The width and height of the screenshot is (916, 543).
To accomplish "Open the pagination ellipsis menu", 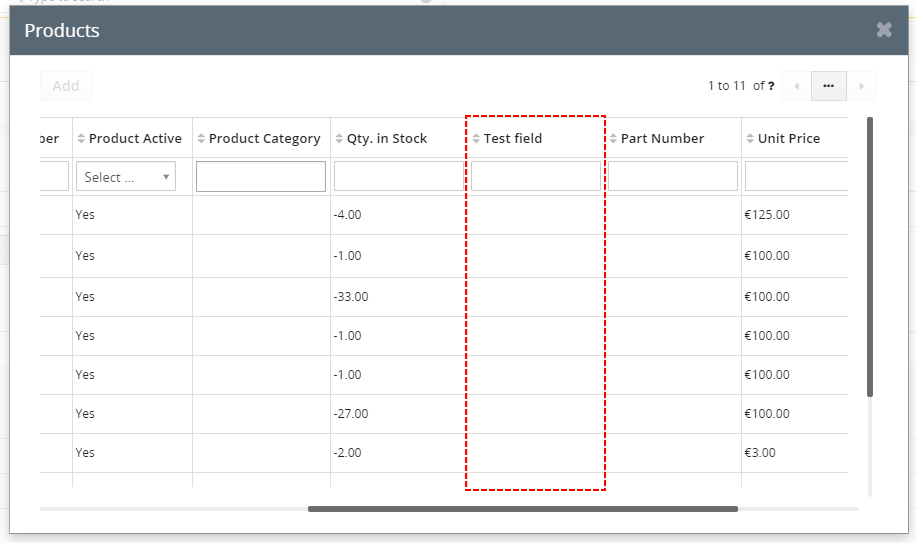I will [x=828, y=86].
